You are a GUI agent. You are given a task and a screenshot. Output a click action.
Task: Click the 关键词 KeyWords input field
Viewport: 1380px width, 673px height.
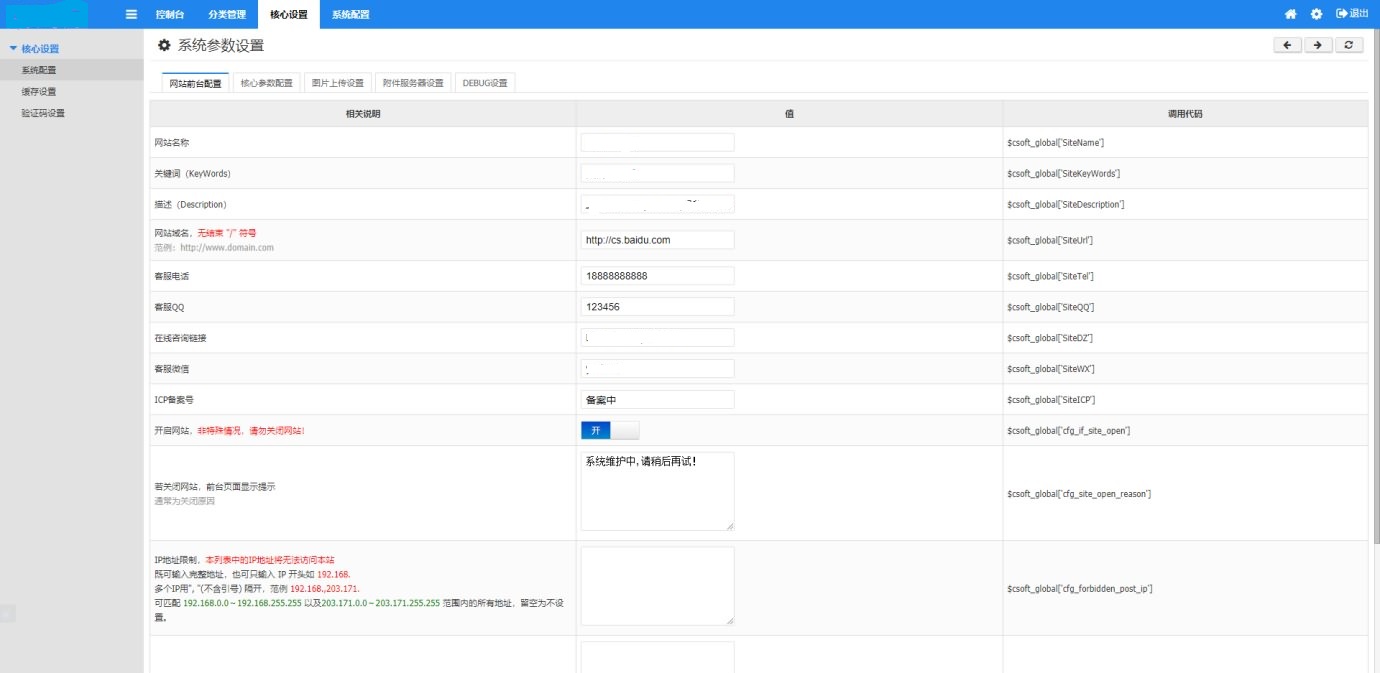pyautogui.click(x=657, y=173)
